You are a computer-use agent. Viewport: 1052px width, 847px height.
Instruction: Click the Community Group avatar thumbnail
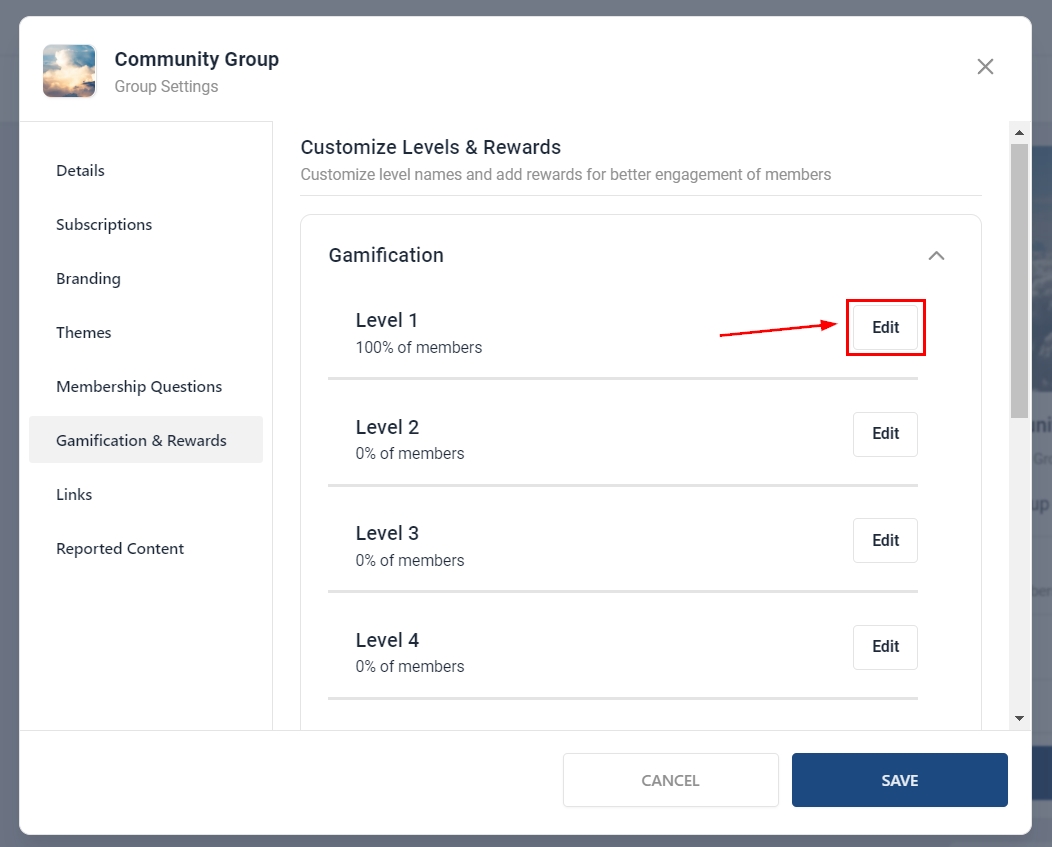(x=69, y=71)
